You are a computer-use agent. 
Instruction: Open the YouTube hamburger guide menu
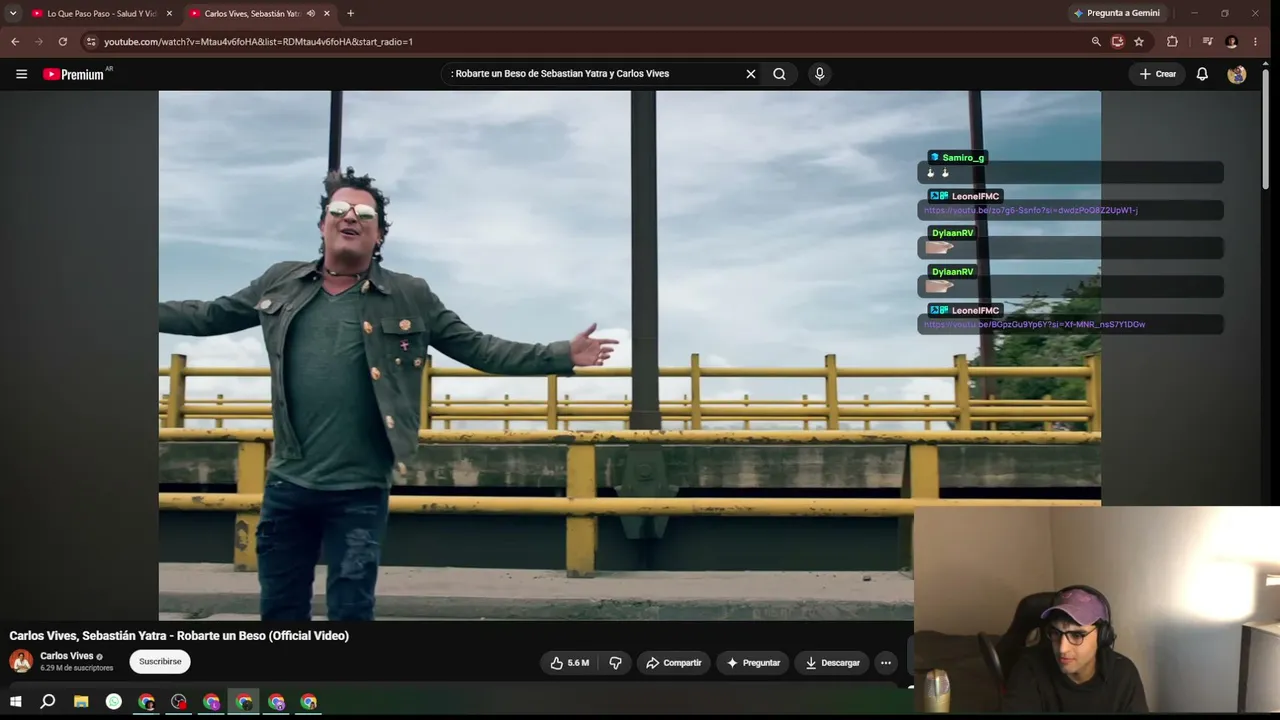click(21, 74)
